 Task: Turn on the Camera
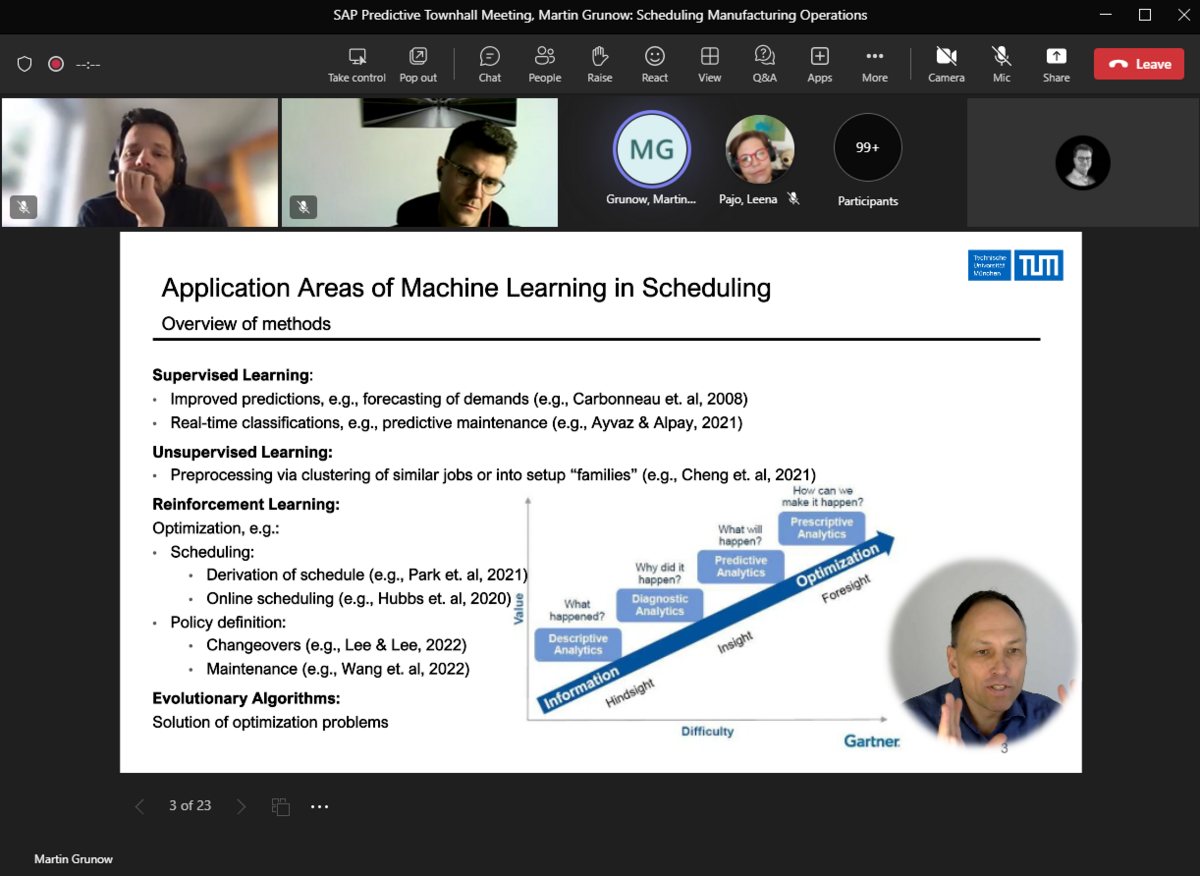pyautogui.click(x=945, y=64)
